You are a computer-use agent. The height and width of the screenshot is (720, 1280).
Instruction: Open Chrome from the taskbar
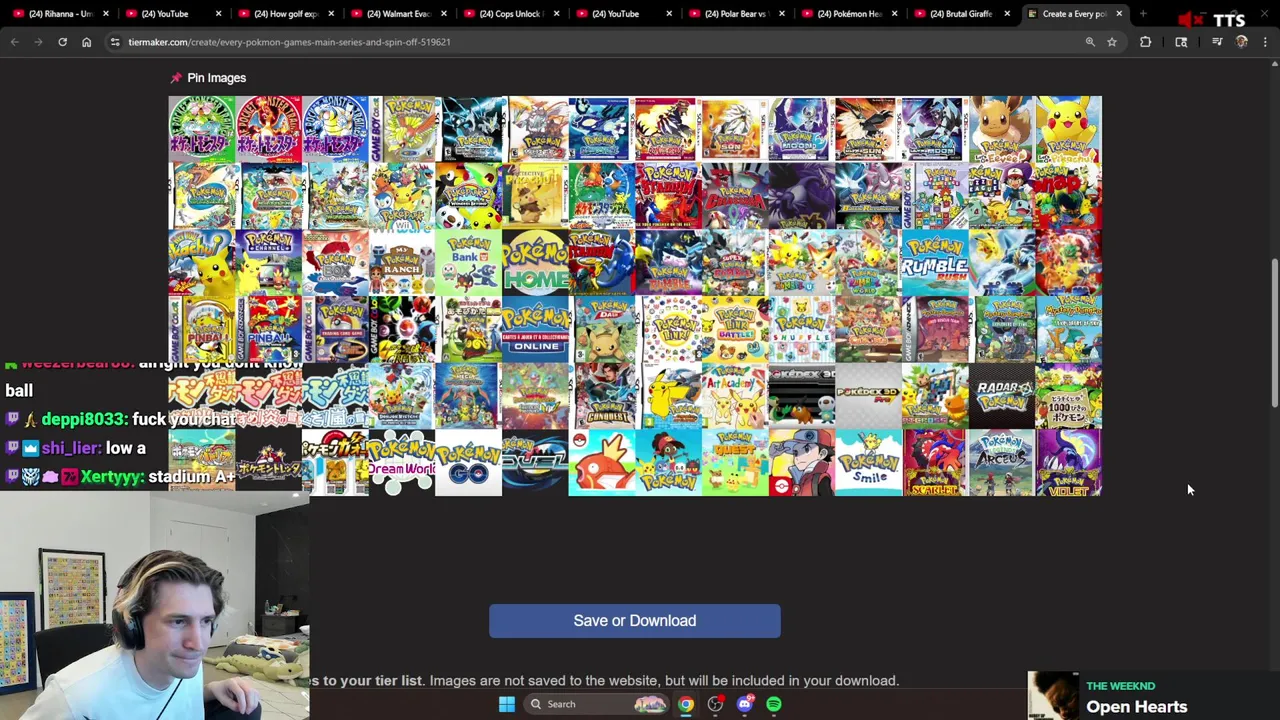coord(685,704)
